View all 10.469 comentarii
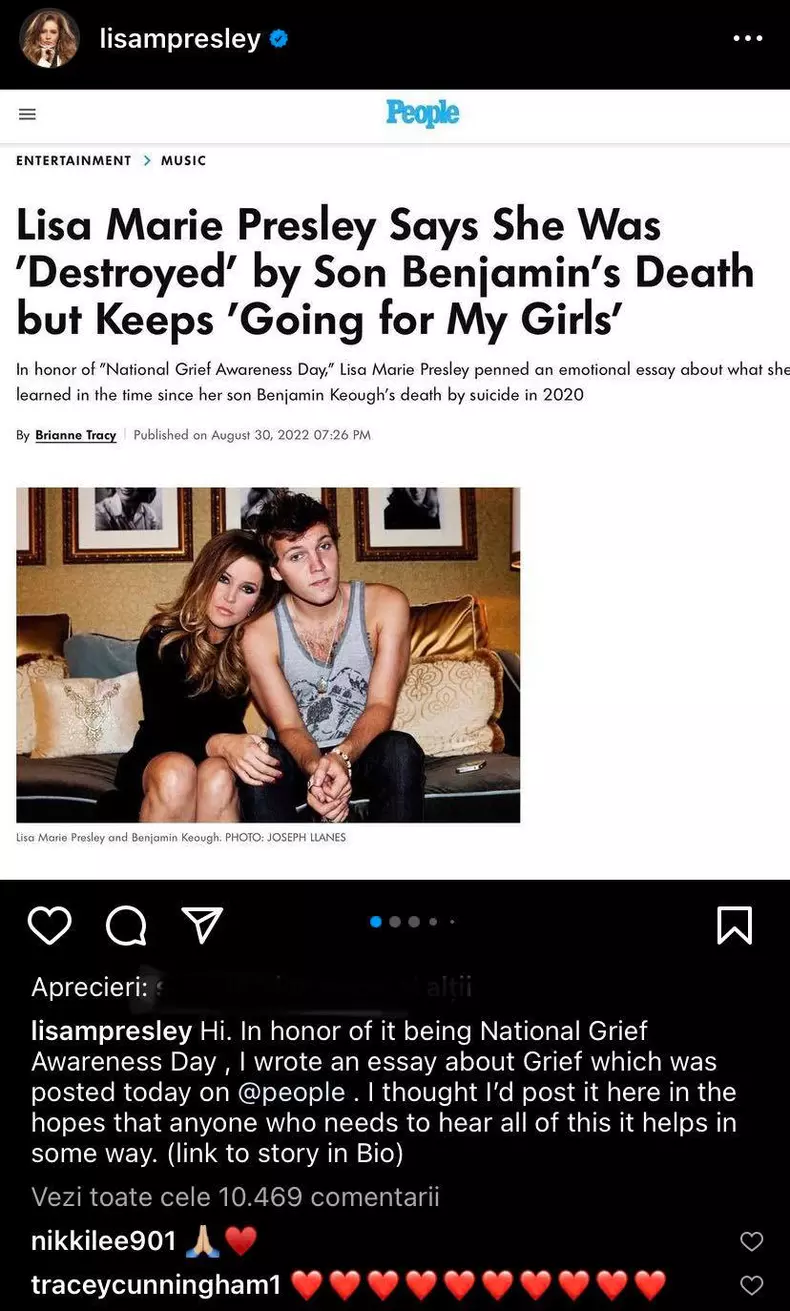The height and width of the screenshot is (1311, 790). point(235,1197)
